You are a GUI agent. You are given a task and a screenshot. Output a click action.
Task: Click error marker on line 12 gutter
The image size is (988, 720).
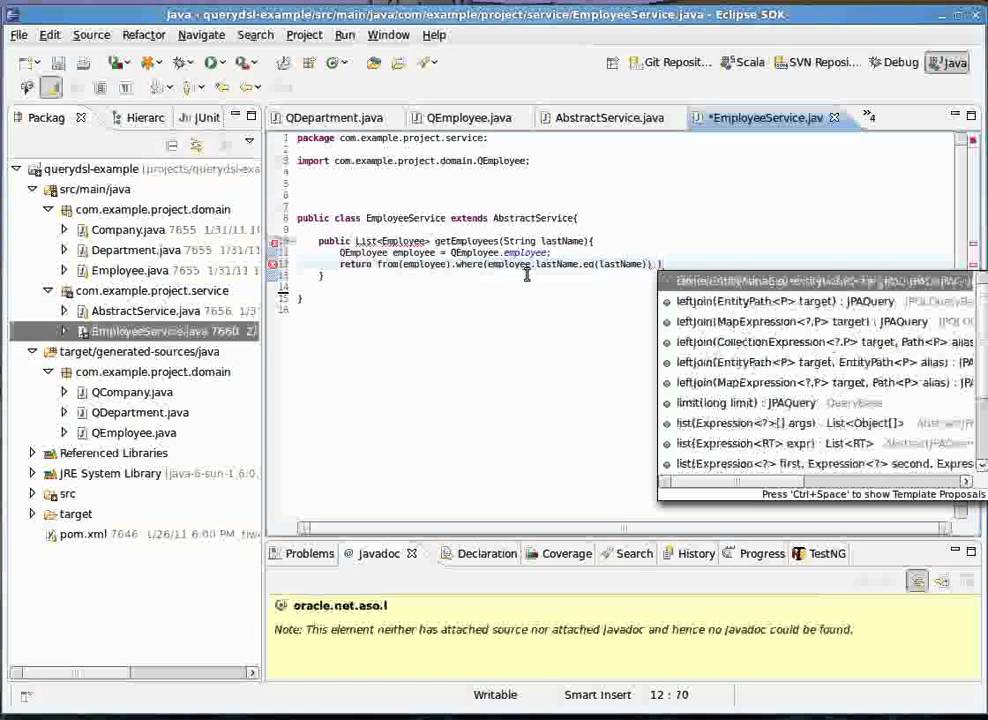[x=273, y=264]
